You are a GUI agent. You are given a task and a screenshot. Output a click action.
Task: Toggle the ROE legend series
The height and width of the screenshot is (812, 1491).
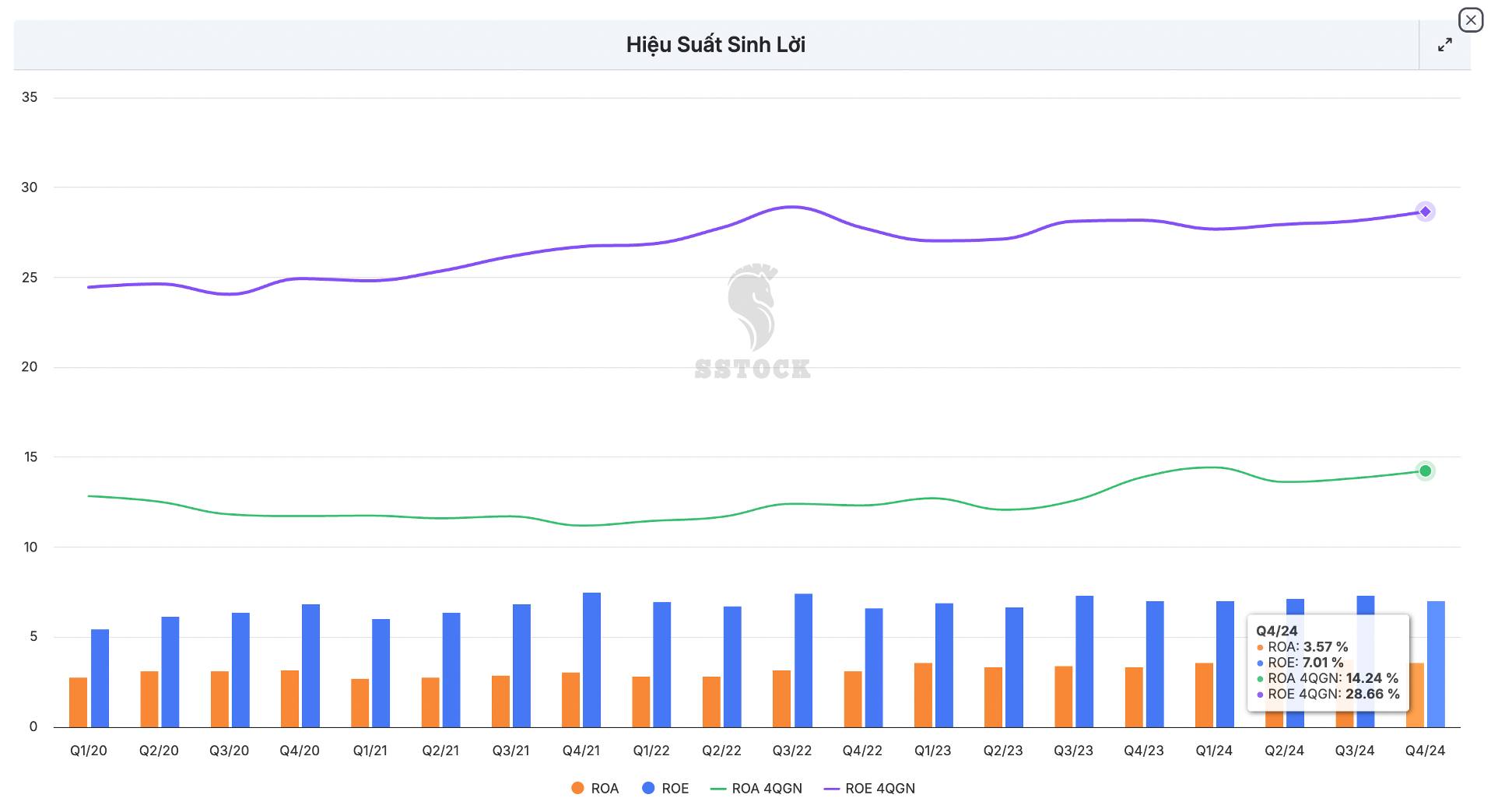pos(665,788)
